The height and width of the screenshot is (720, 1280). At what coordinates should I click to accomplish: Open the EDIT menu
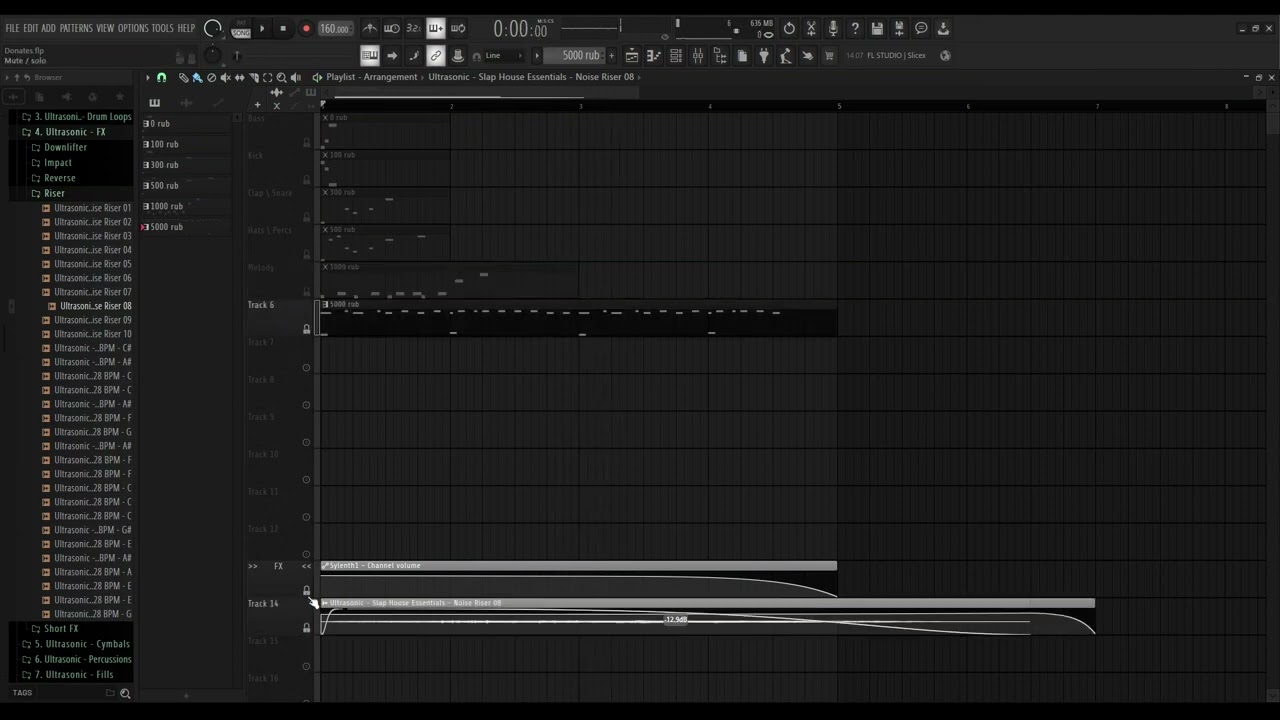tap(31, 28)
